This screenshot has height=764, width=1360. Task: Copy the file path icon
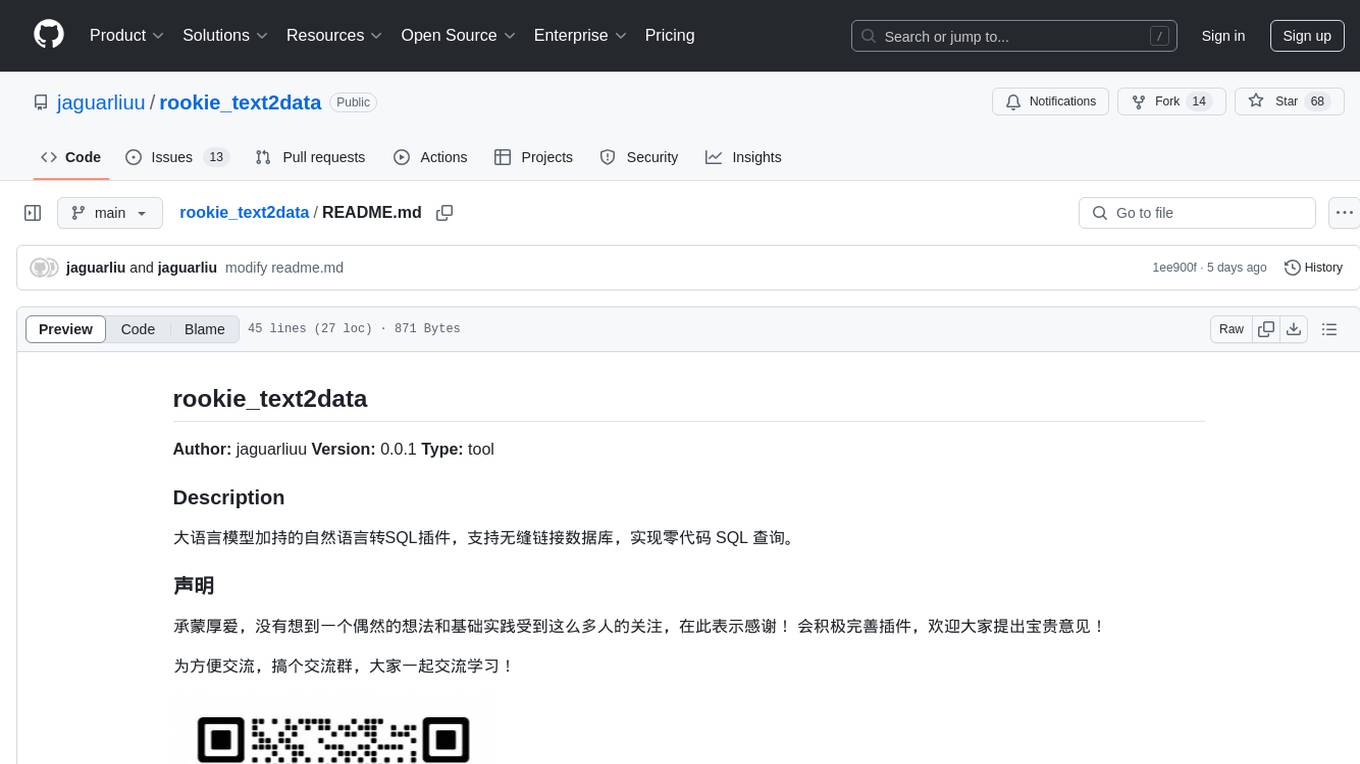pyautogui.click(x=445, y=213)
